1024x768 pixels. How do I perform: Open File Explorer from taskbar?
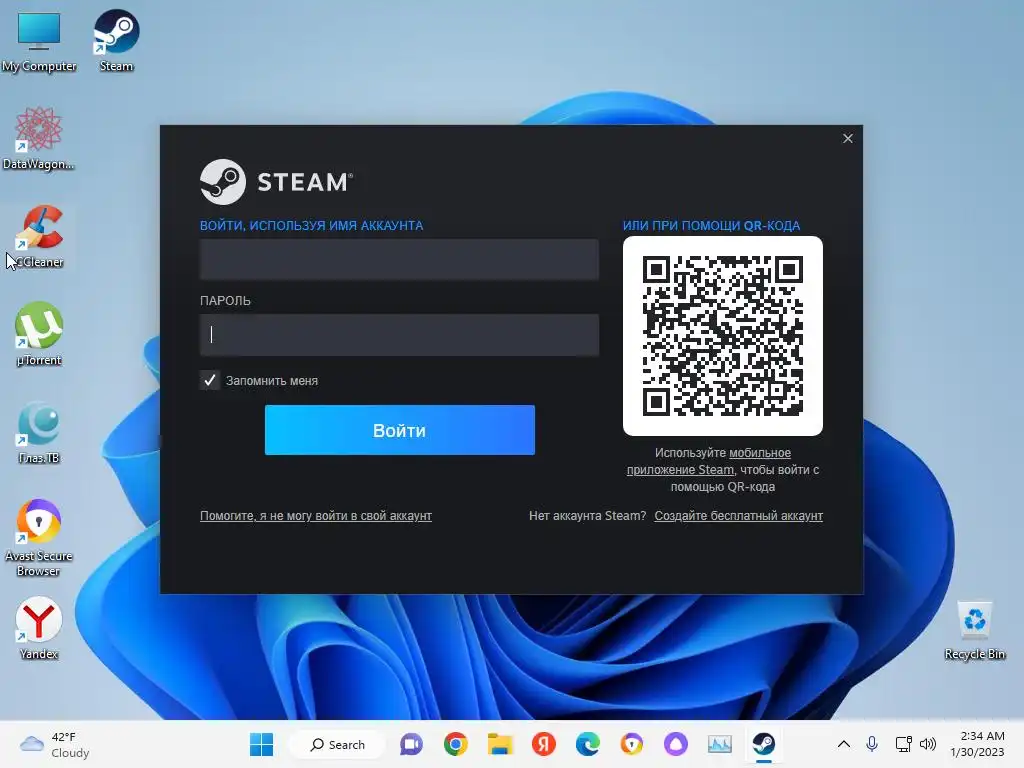click(500, 744)
